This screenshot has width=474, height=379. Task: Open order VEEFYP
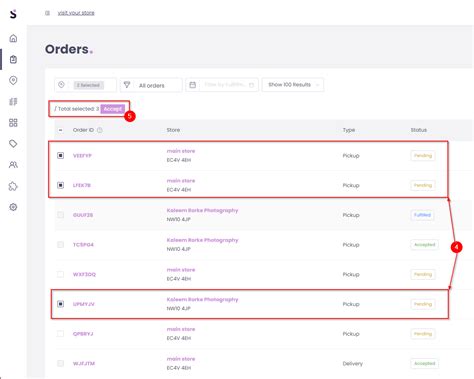click(82, 156)
